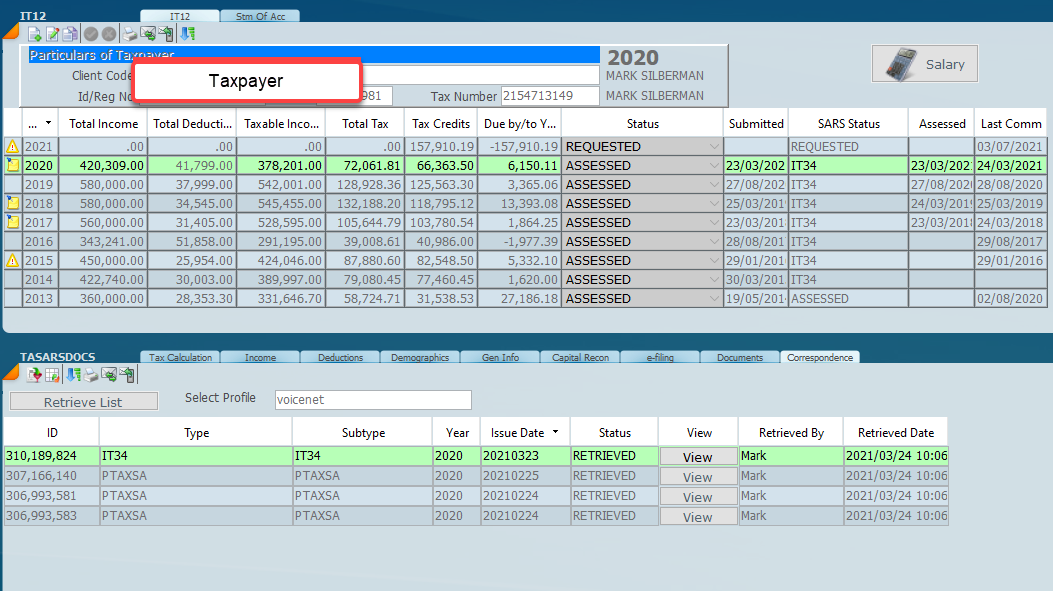The height and width of the screenshot is (591, 1053).
Task: View the IT34 document row
Action: click(x=697, y=457)
